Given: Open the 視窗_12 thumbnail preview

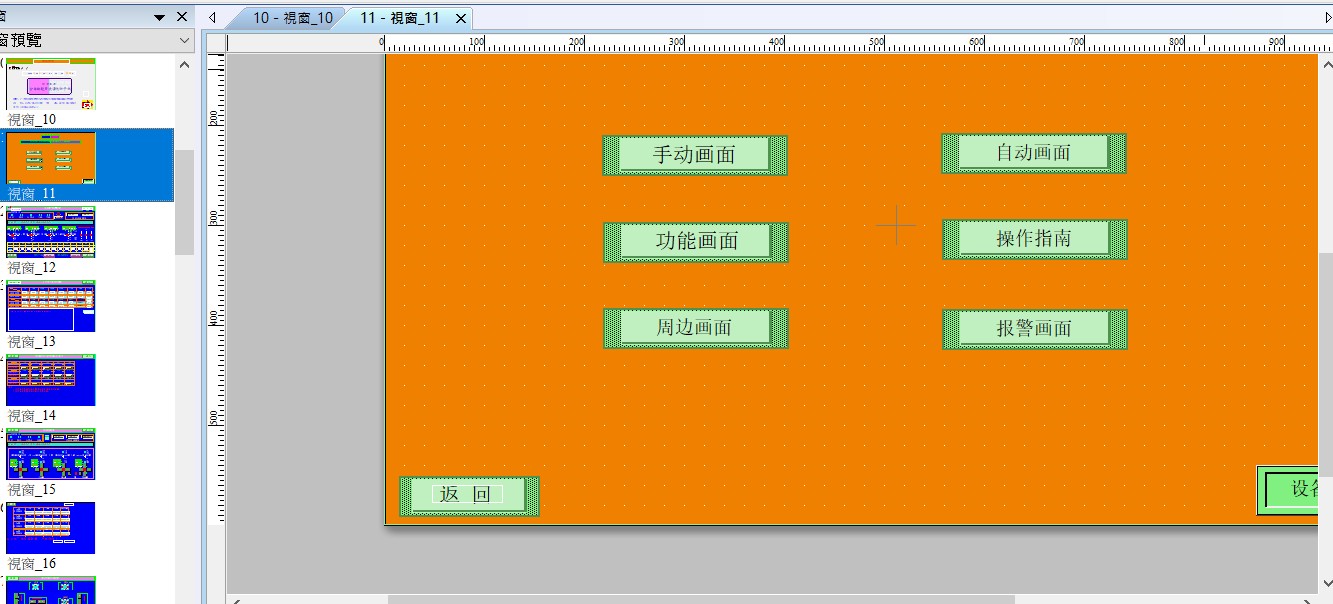Looking at the screenshot, I should (51, 232).
